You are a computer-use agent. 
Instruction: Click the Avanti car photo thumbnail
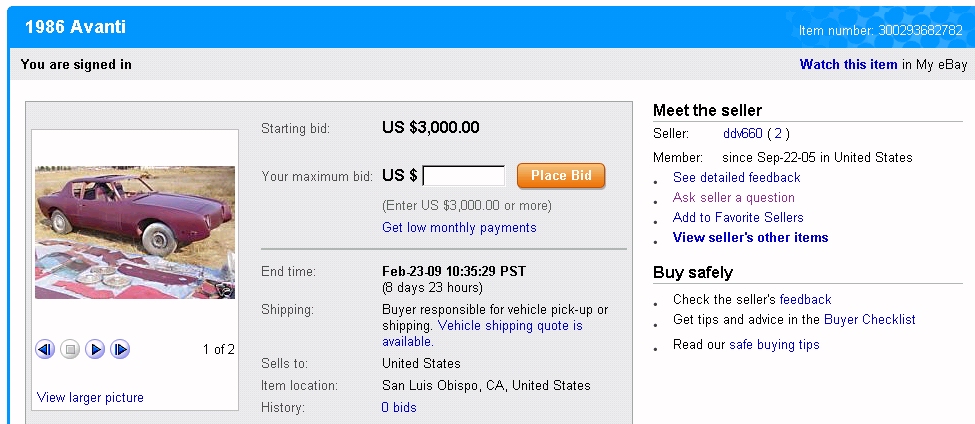pyautogui.click(x=135, y=231)
